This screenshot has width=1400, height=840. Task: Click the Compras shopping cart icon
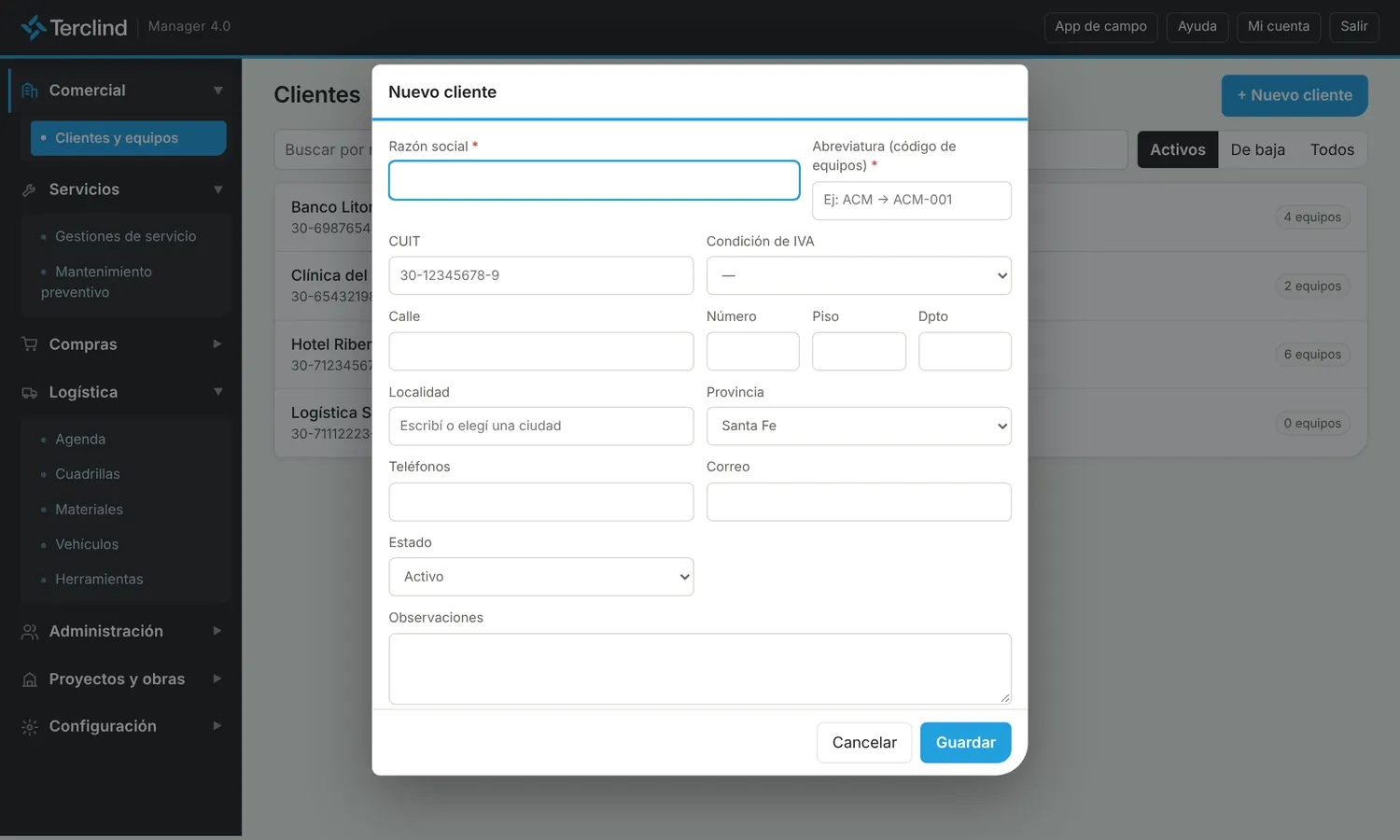point(30,344)
